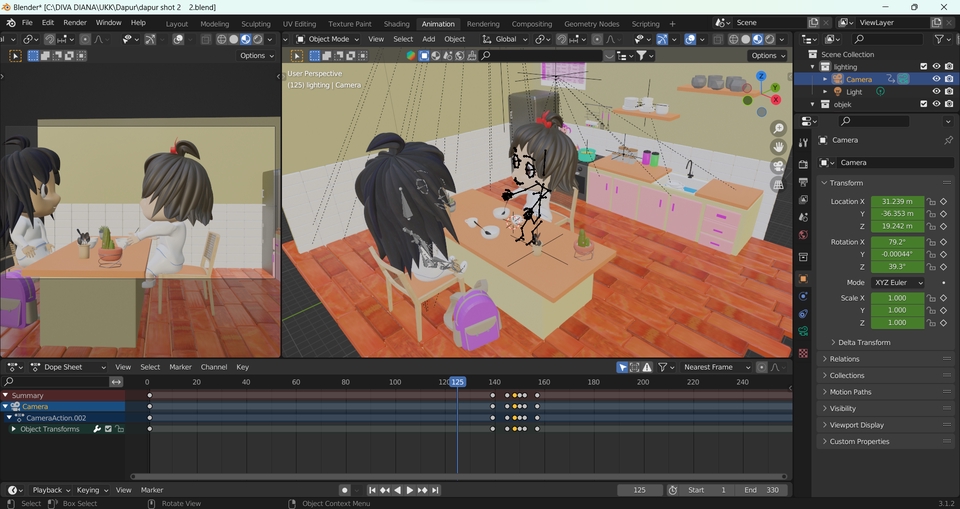The image size is (960, 509).
Task: Toggle use preview range clock icon
Action: (673, 490)
